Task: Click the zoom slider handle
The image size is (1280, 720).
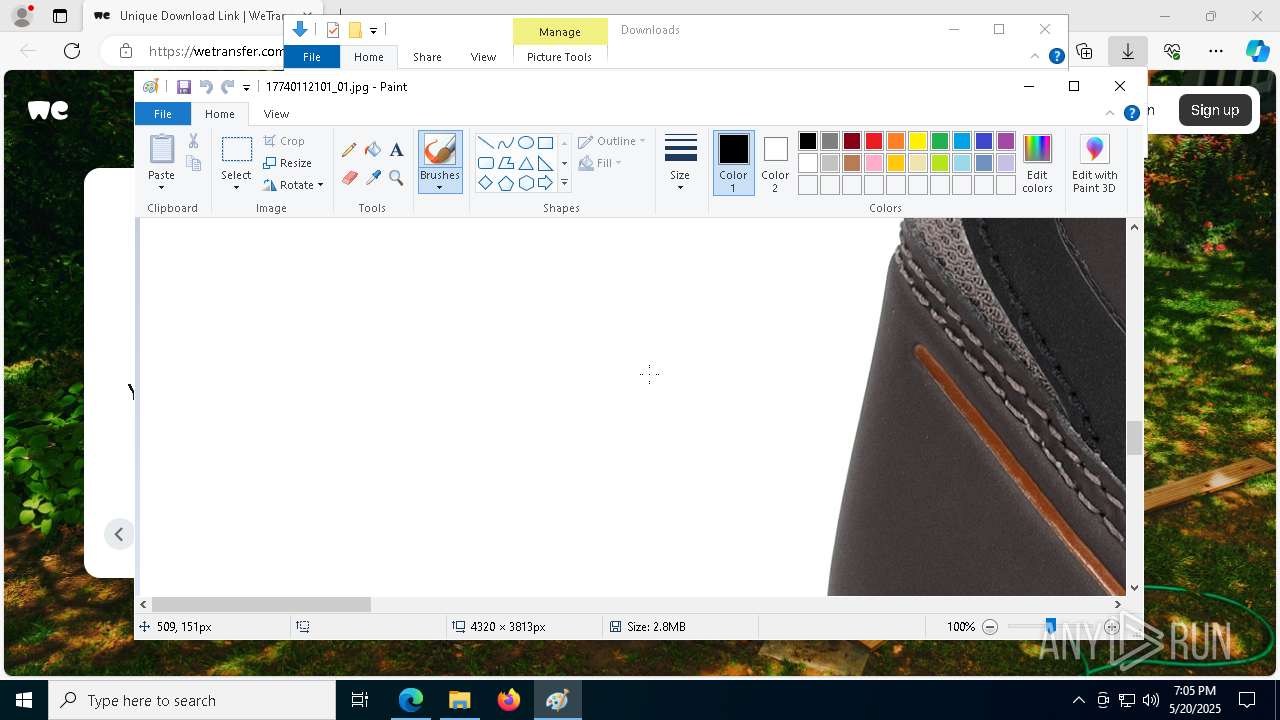Action: pos(1050,627)
